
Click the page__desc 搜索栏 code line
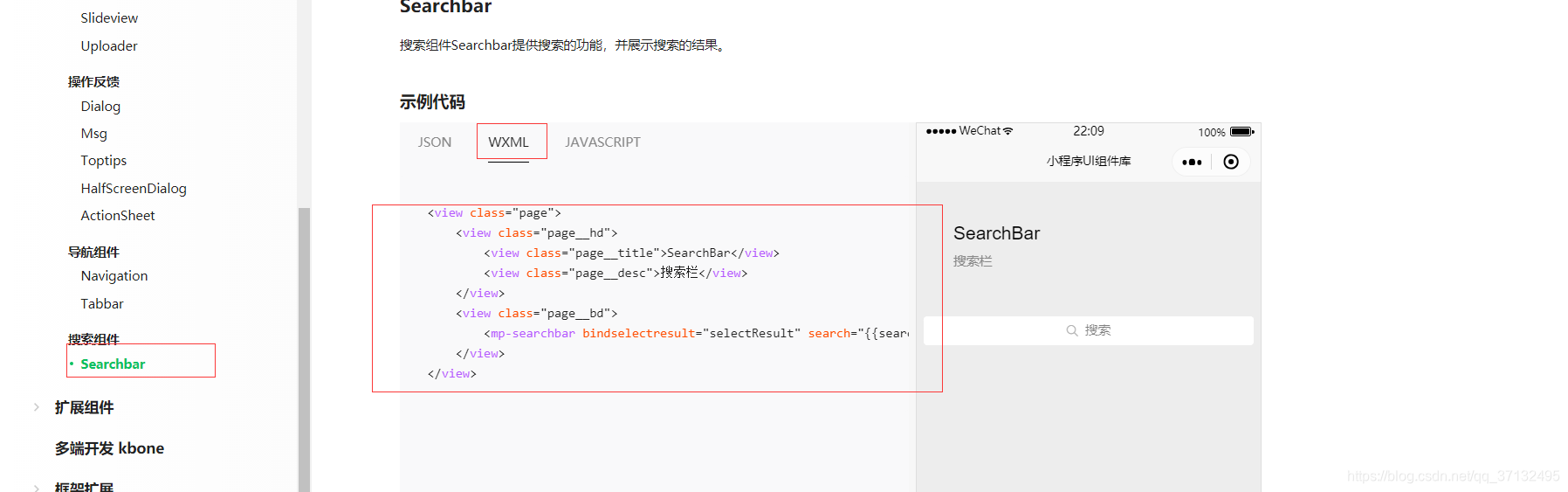click(x=616, y=274)
